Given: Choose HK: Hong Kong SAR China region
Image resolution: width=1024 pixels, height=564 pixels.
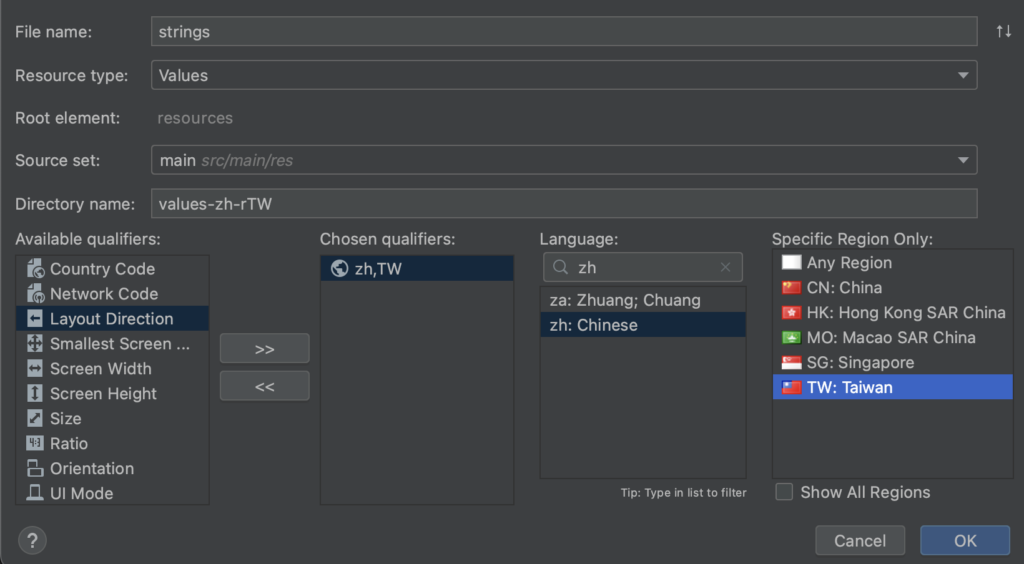Looking at the screenshot, I should [905, 313].
